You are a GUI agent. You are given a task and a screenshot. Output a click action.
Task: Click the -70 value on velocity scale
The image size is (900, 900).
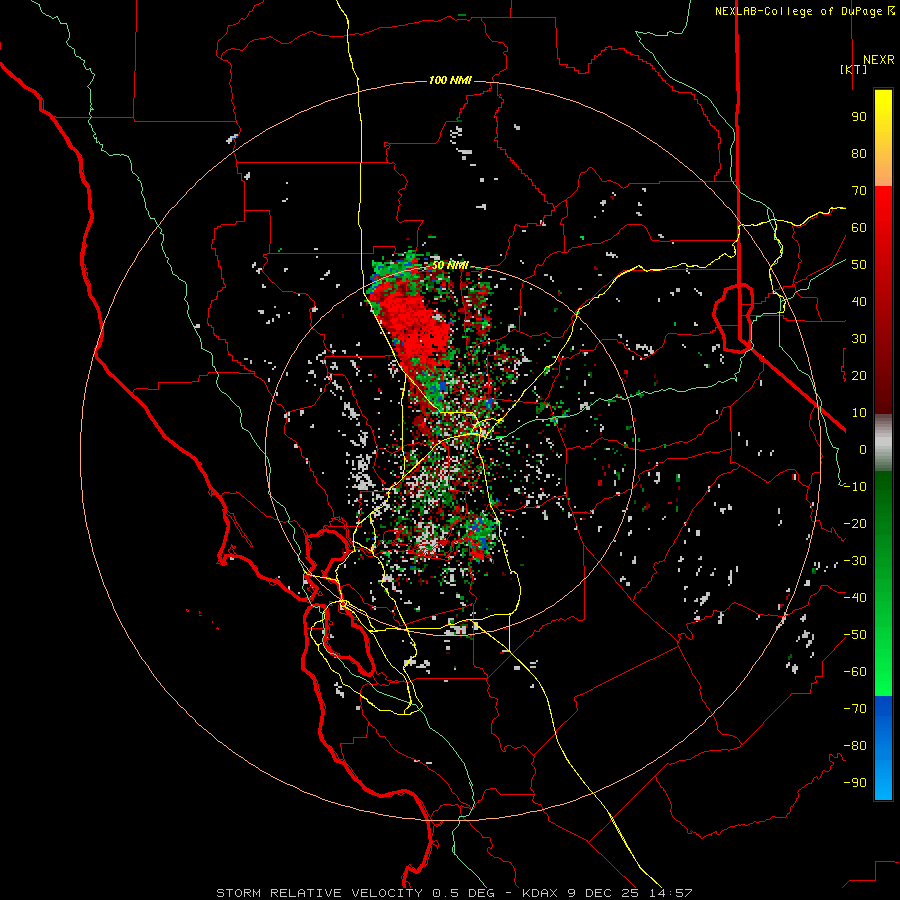click(x=855, y=709)
